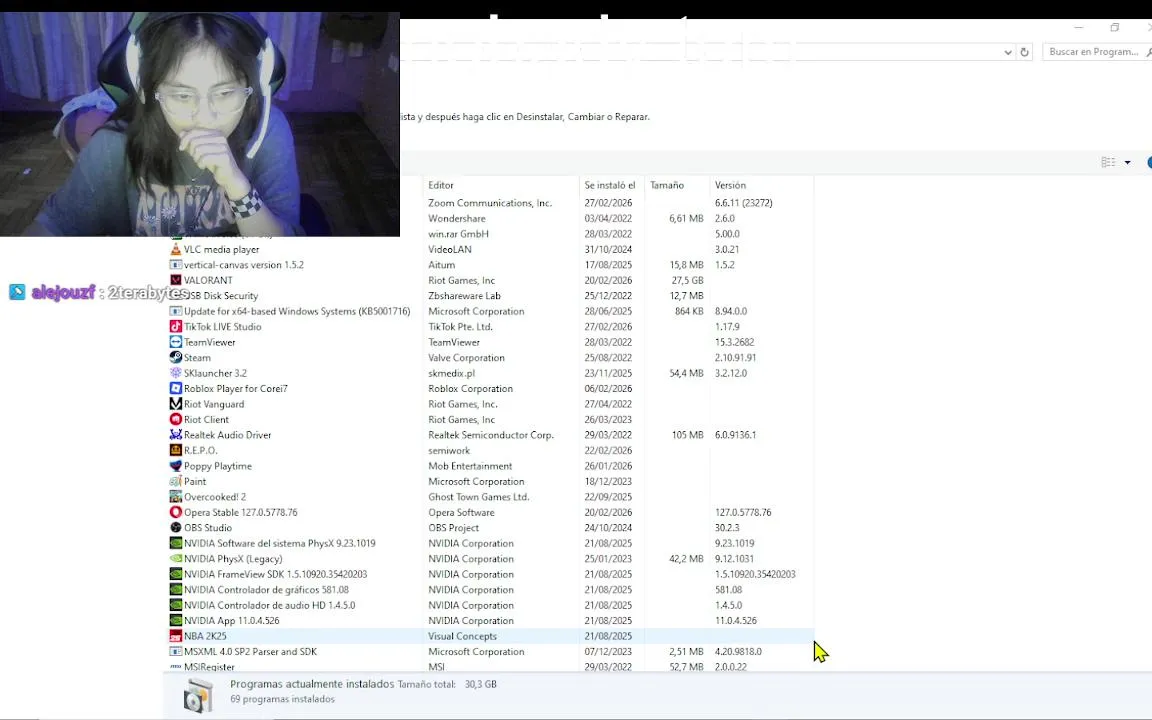Viewport: 1152px width, 720px height.
Task: Click the Realtek Semiconductor Corp. cell
Action: coord(491,435)
